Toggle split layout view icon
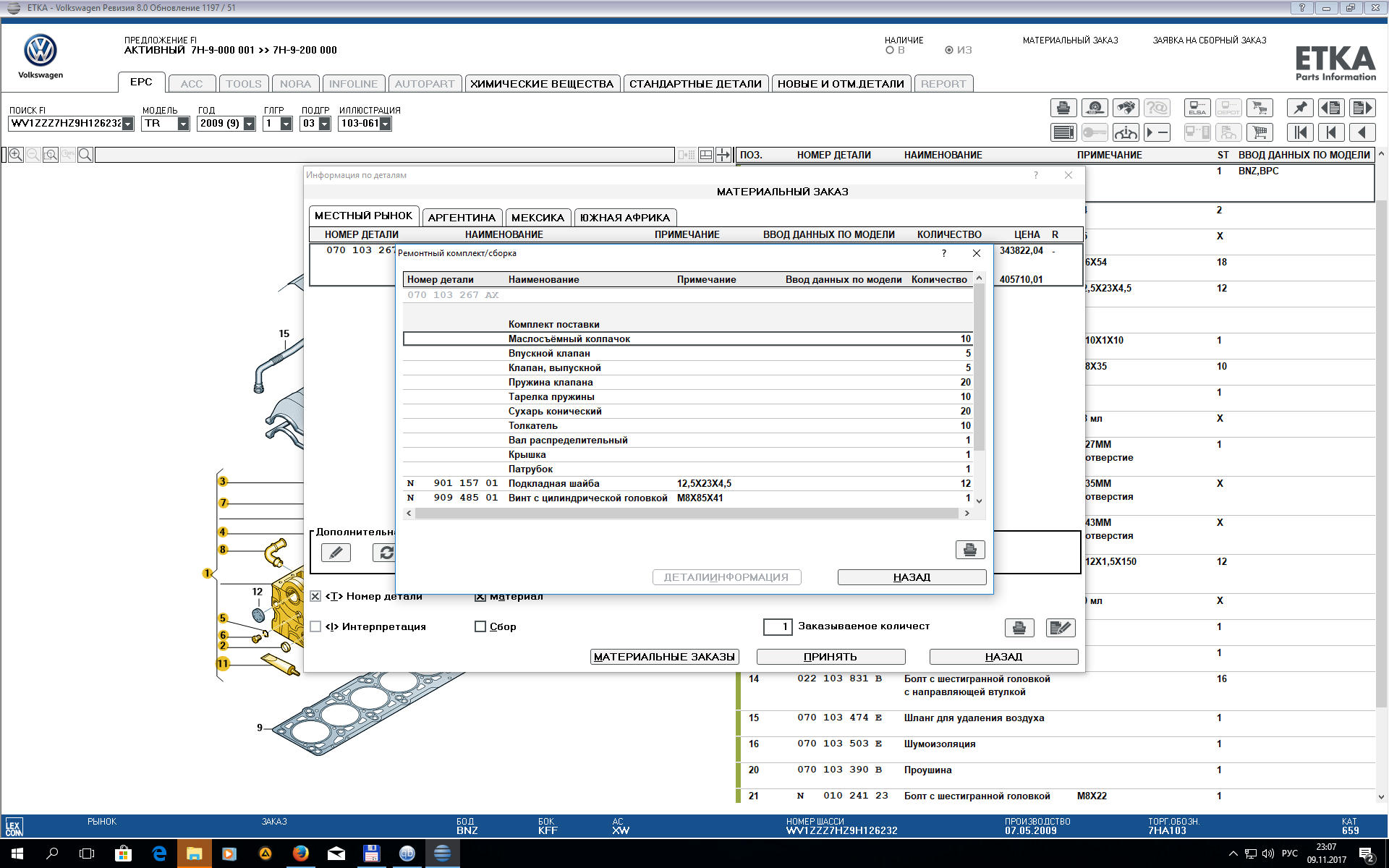 705,155
